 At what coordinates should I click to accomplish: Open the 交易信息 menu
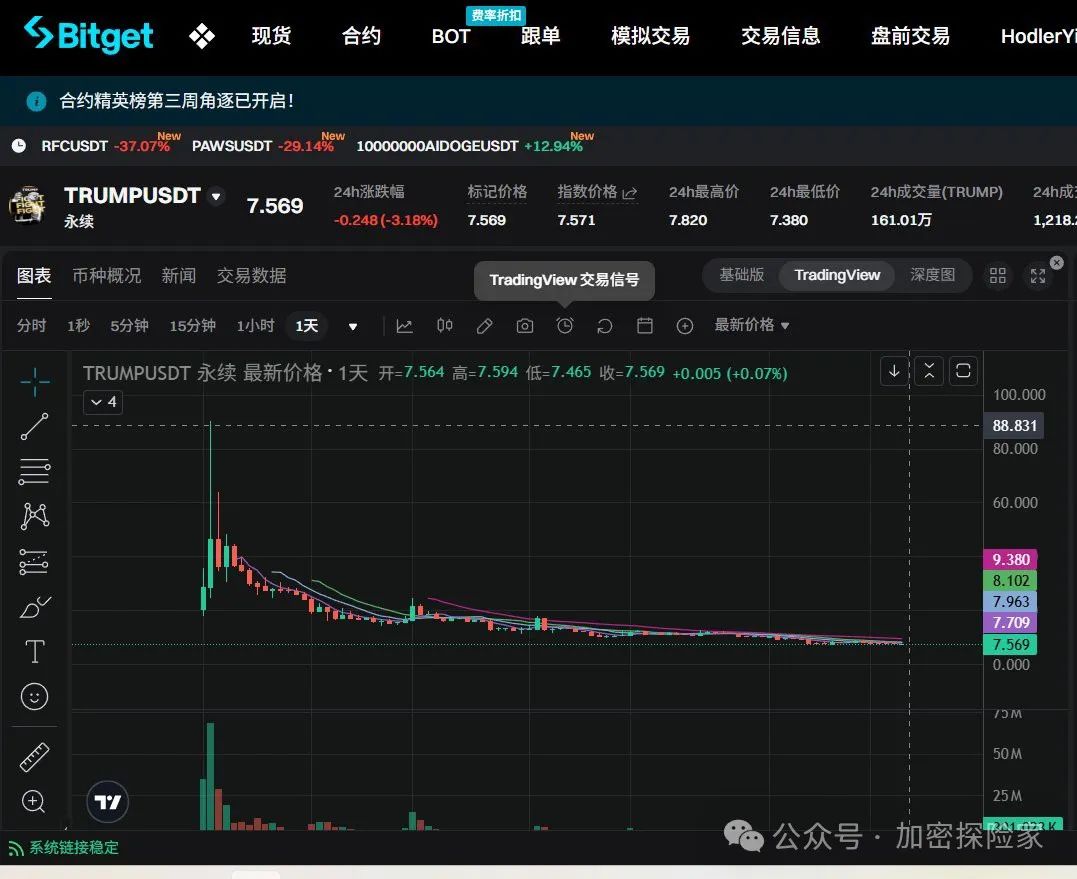click(780, 36)
